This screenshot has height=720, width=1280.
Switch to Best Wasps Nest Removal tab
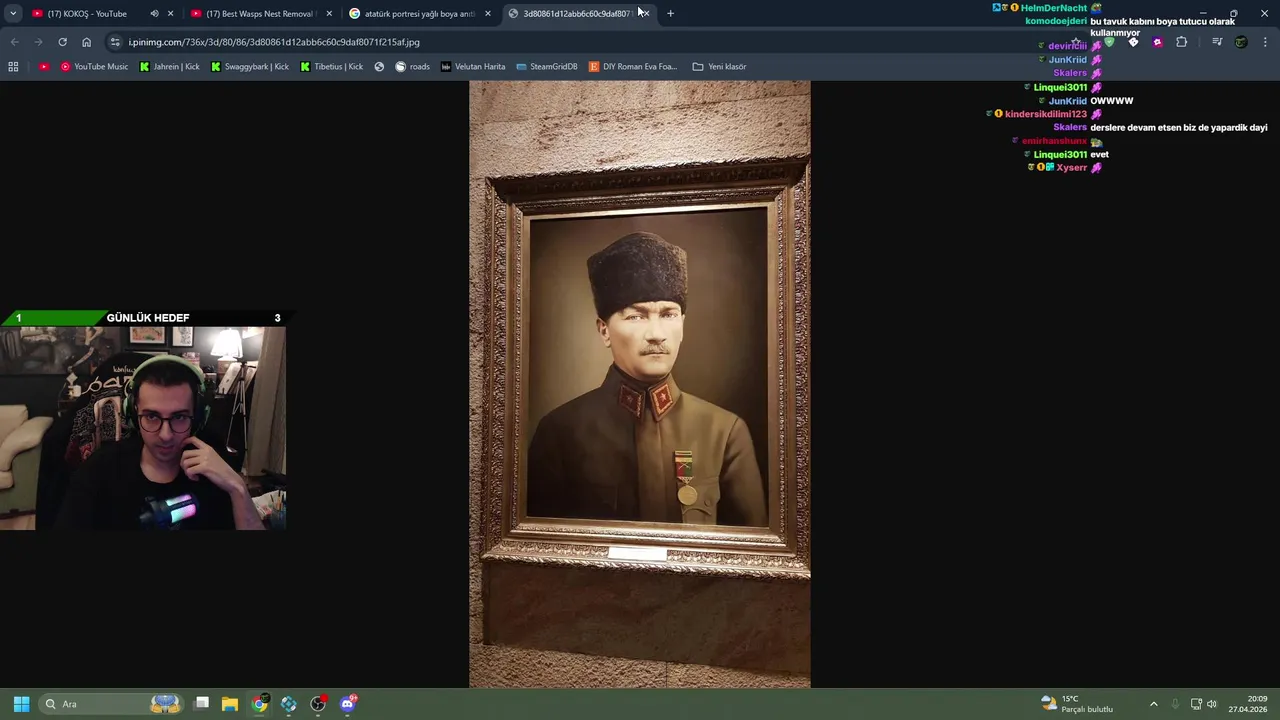[x=258, y=13]
